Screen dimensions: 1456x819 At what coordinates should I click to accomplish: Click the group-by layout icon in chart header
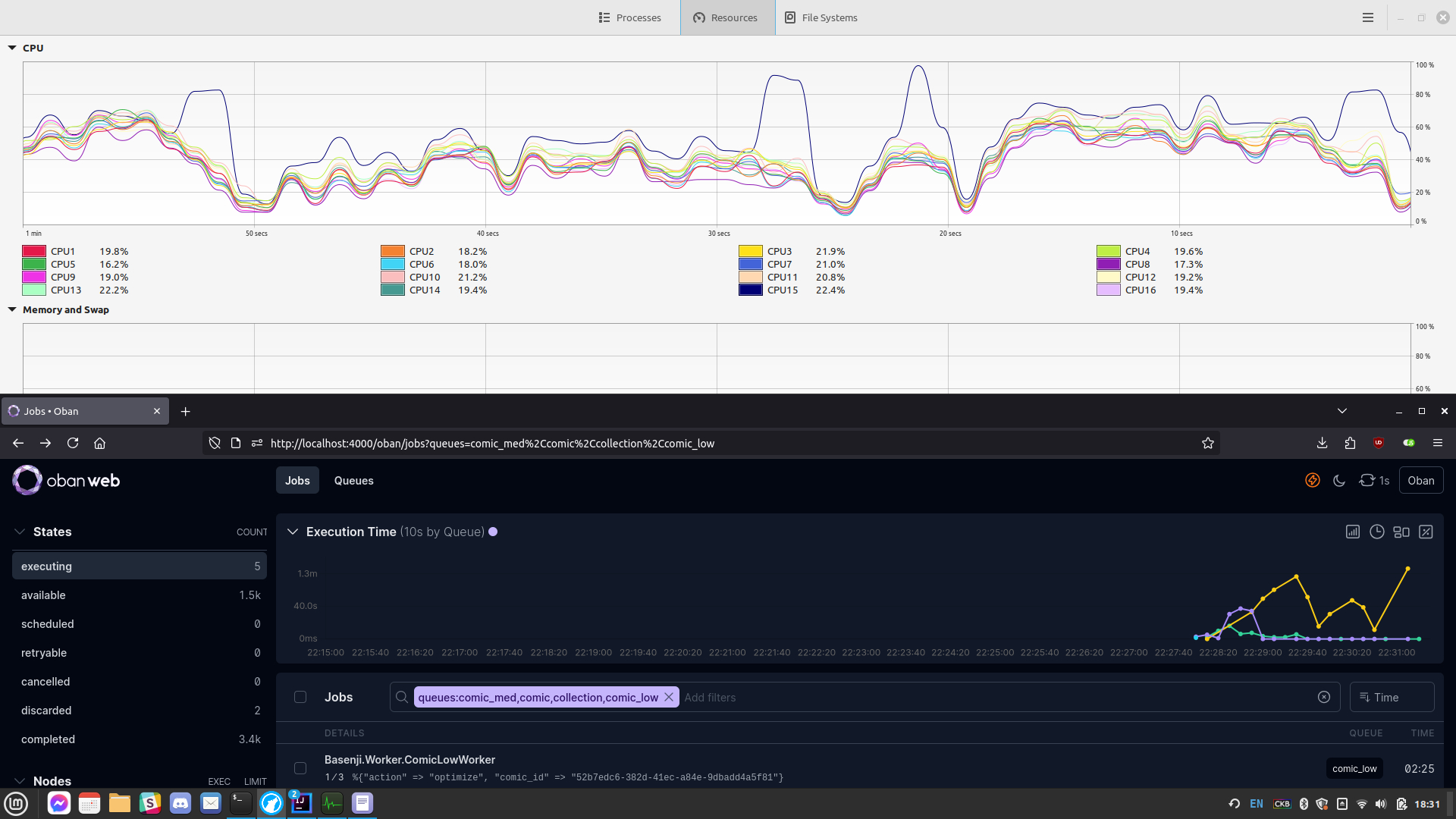(1401, 532)
